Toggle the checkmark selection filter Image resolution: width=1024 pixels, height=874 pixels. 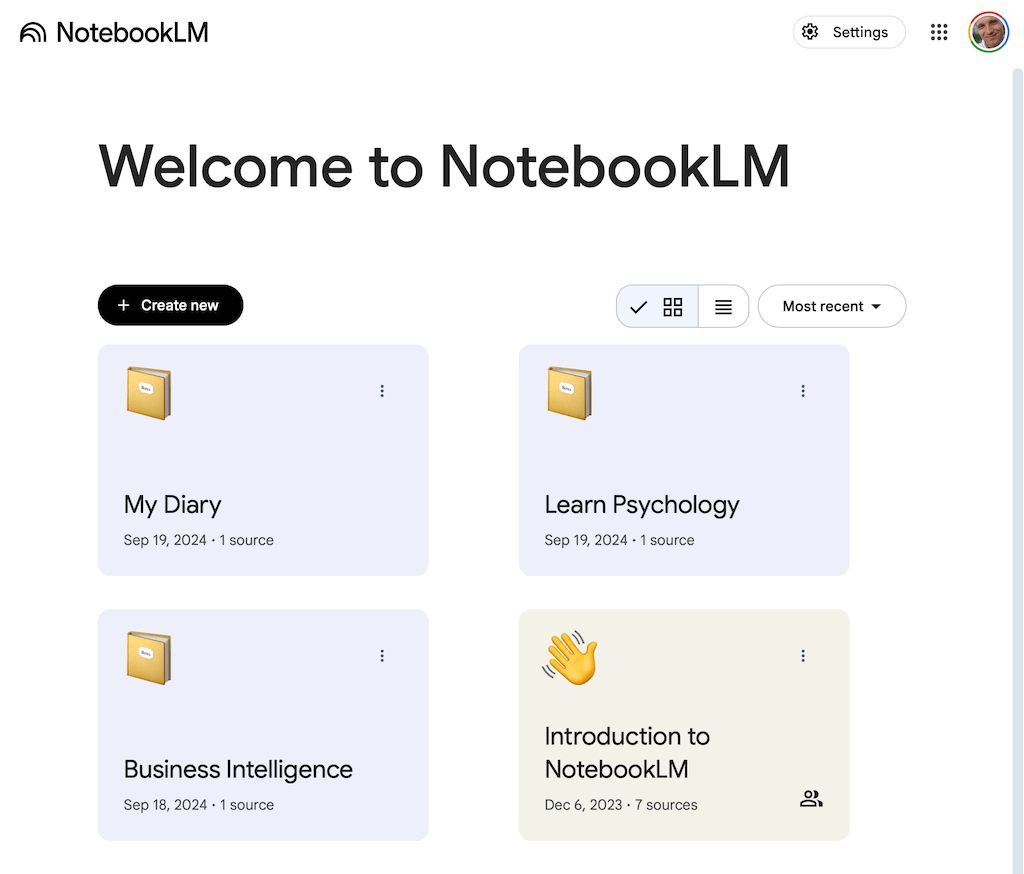point(639,306)
